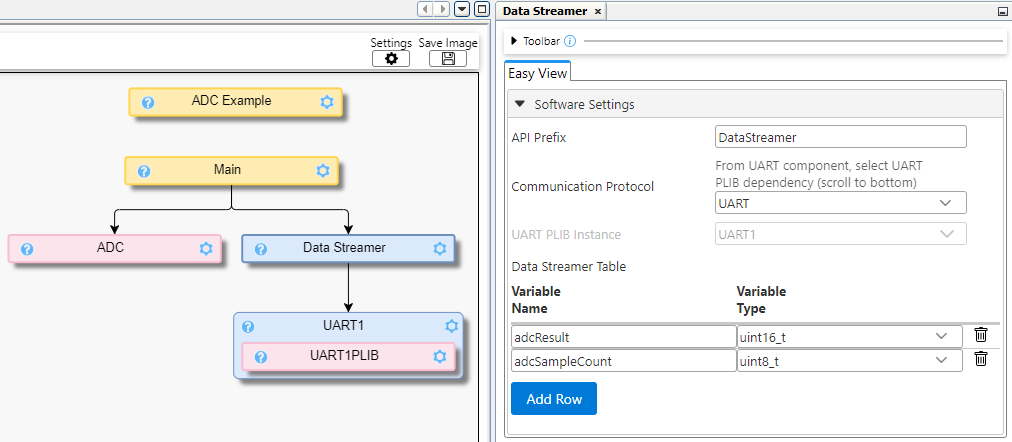Open the Communication Protocol UART dropdown
1012x442 pixels.
(x=841, y=203)
